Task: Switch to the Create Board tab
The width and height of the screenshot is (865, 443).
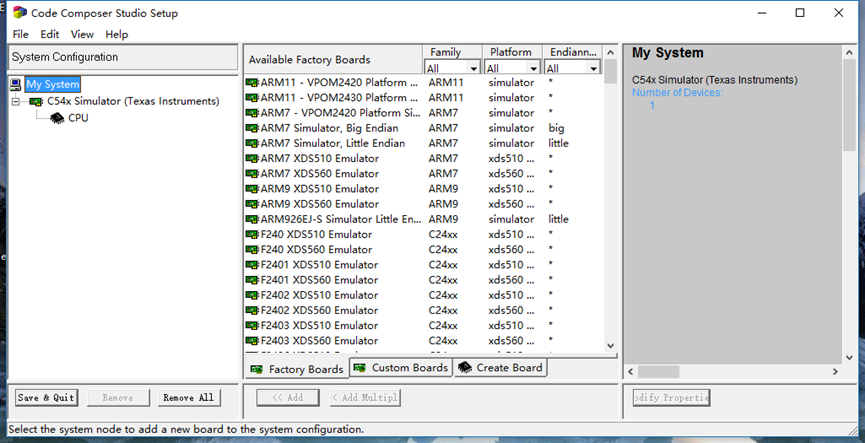Action: click(501, 367)
